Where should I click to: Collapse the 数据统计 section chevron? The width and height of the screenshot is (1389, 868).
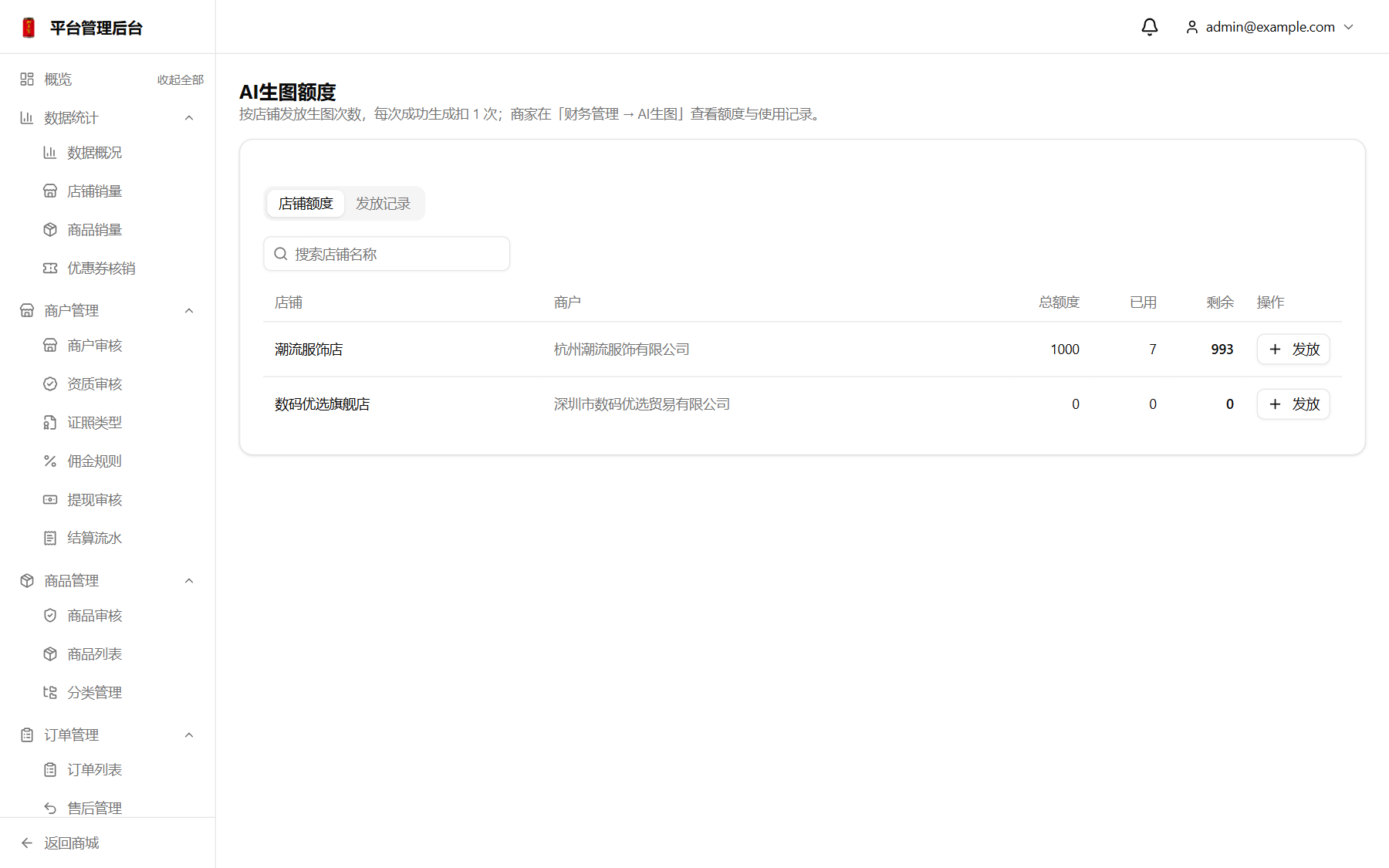pos(189,117)
